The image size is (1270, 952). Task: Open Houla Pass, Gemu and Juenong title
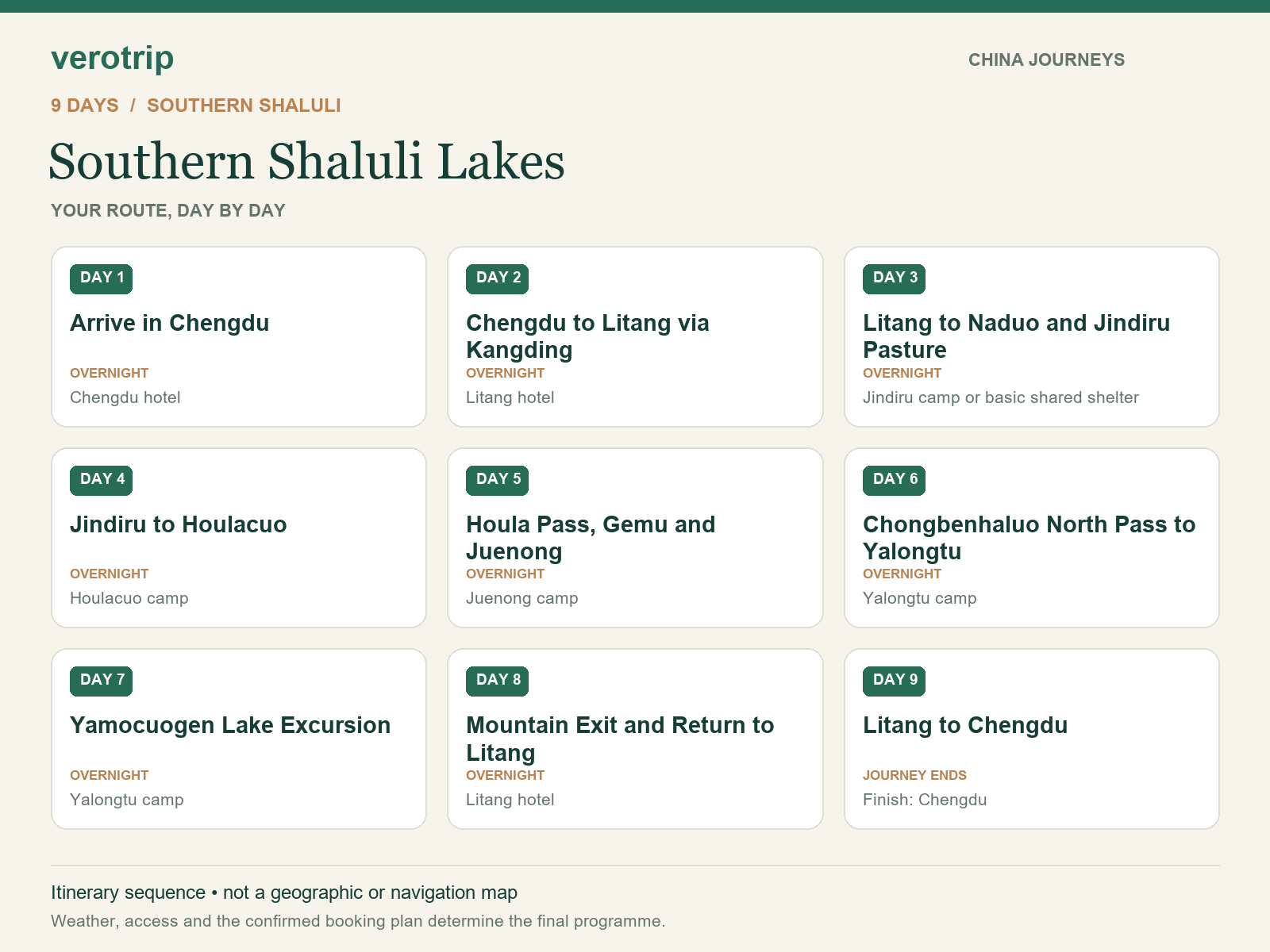(591, 538)
